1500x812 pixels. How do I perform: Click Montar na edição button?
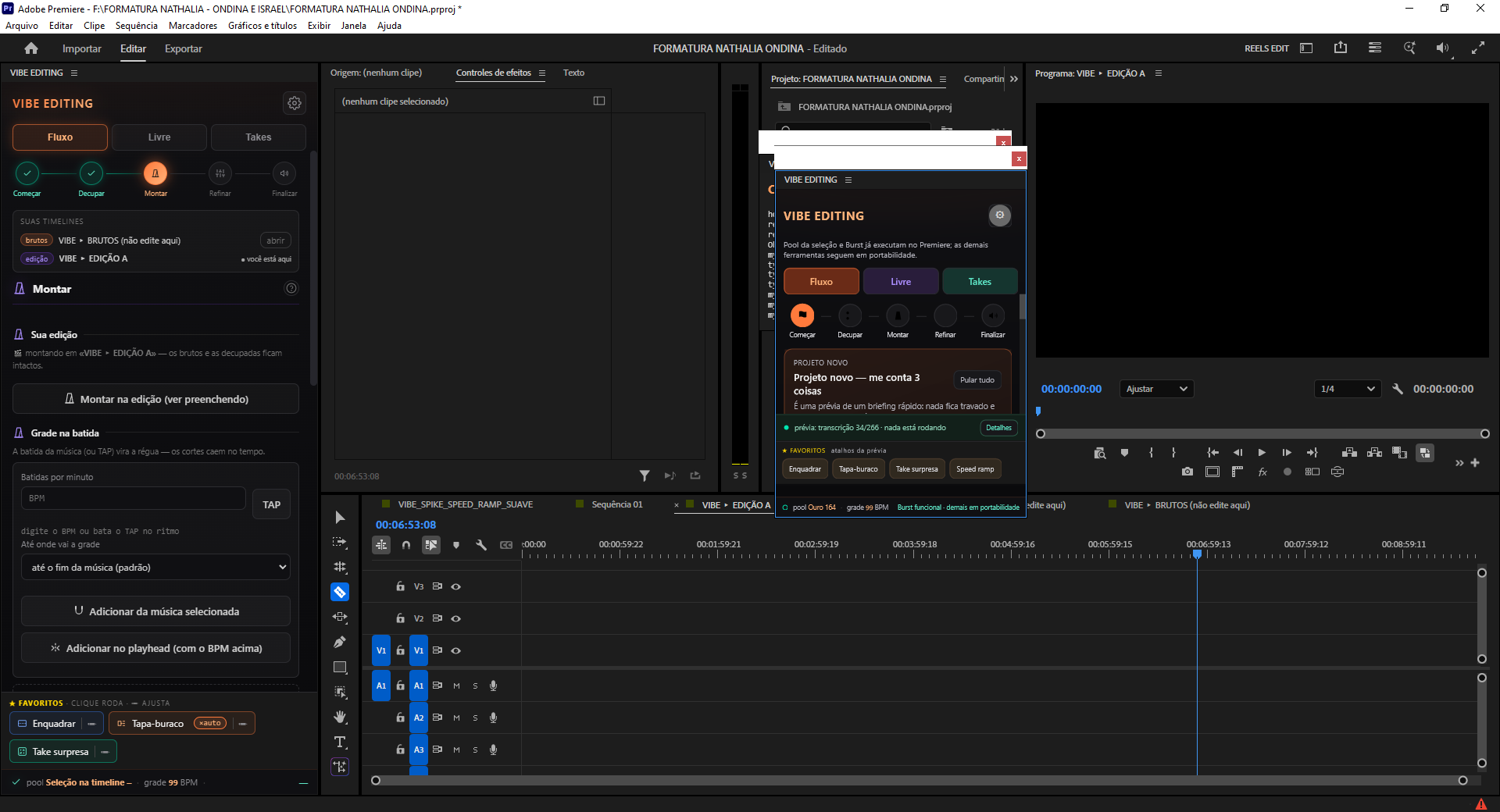click(x=155, y=399)
